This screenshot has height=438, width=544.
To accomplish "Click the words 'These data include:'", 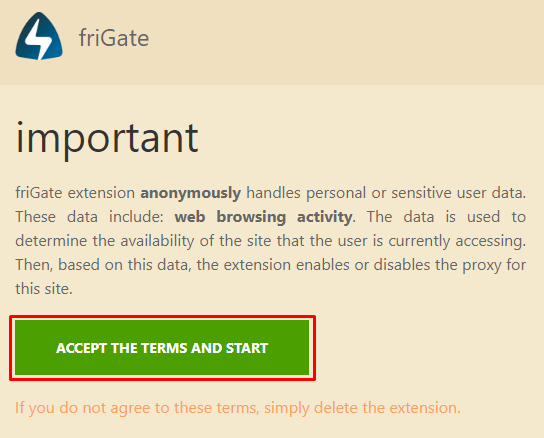I will 89,217.
